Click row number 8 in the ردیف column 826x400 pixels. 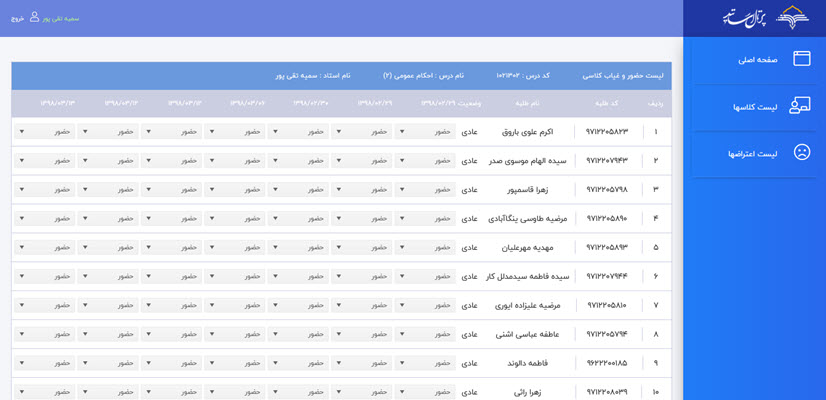(x=655, y=335)
